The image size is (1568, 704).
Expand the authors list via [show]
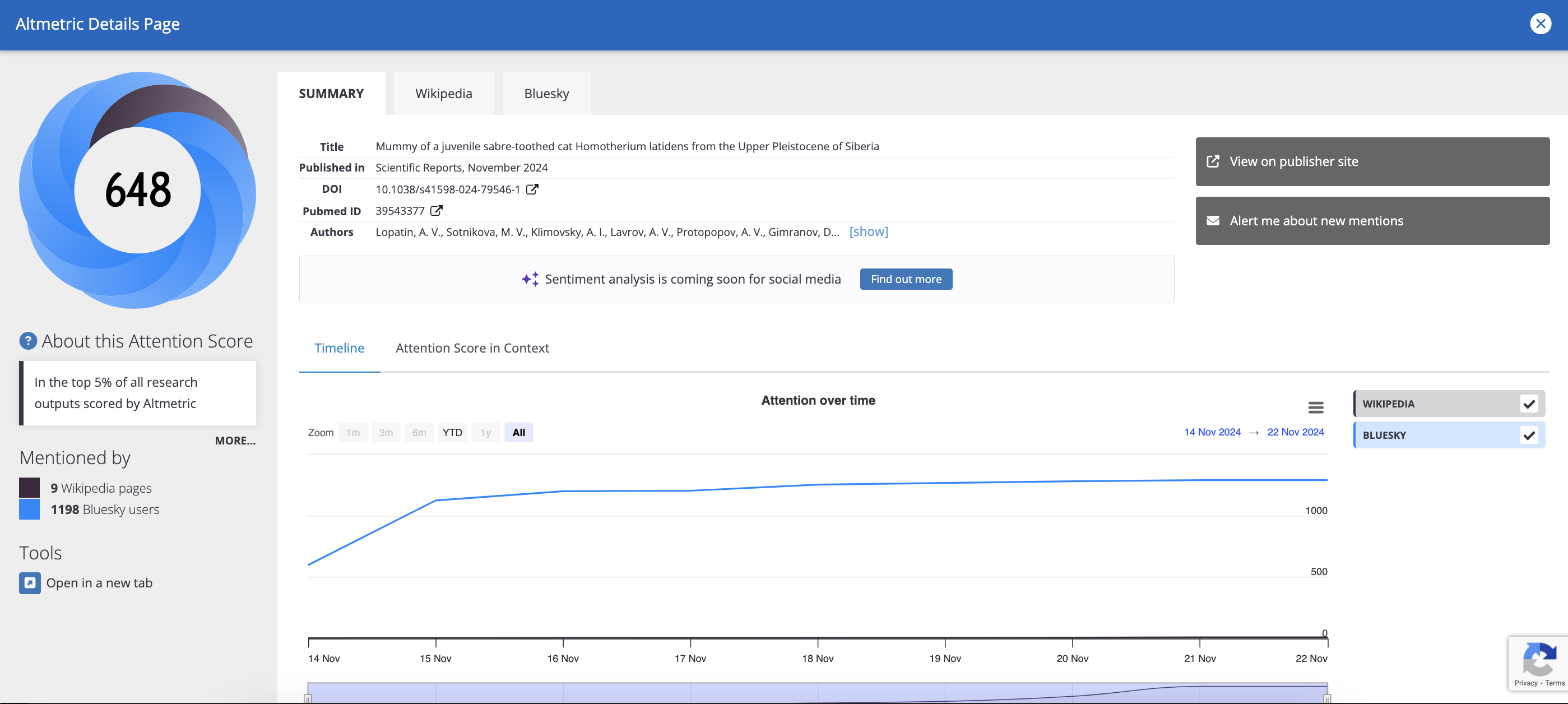tap(869, 231)
